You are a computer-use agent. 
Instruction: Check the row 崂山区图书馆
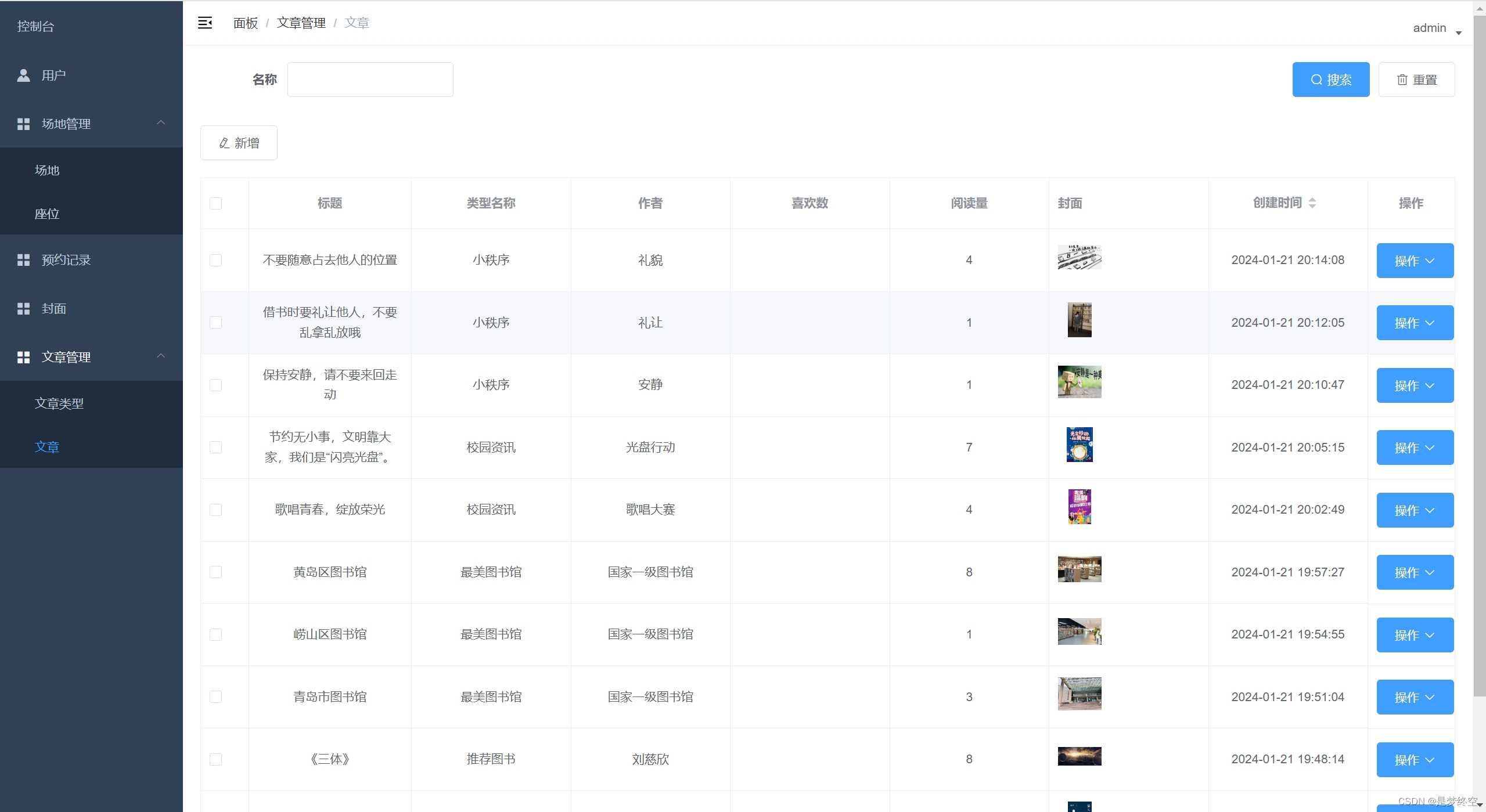[x=215, y=634]
